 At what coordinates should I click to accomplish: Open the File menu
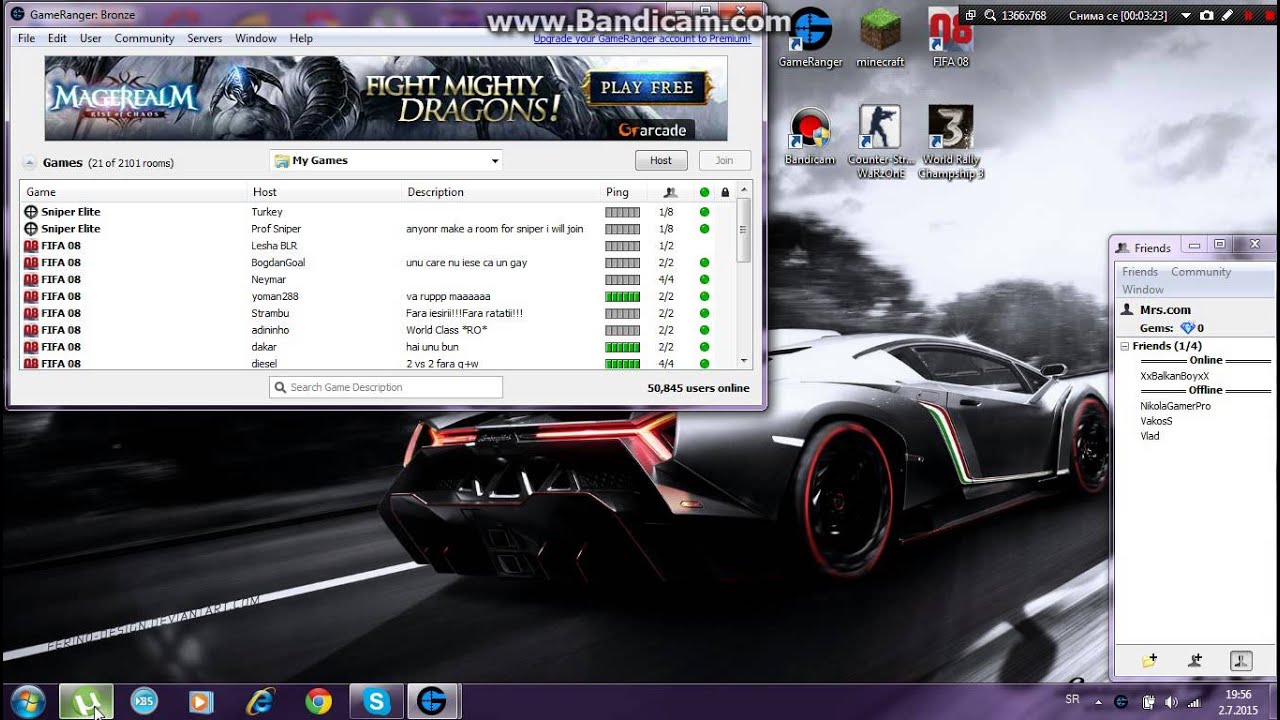(x=26, y=38)
